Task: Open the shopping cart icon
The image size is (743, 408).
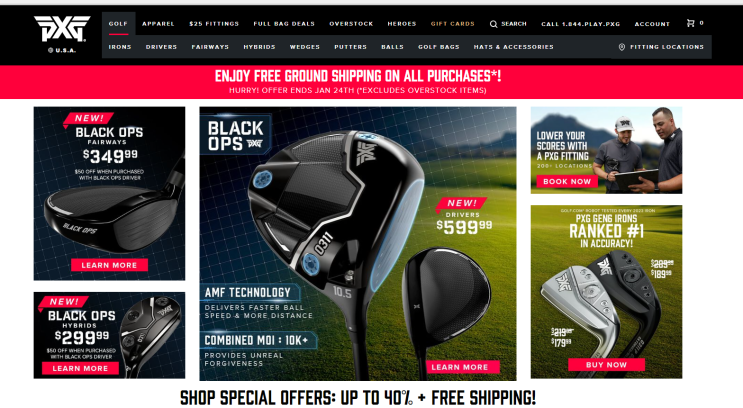Action: click(690, 23)
